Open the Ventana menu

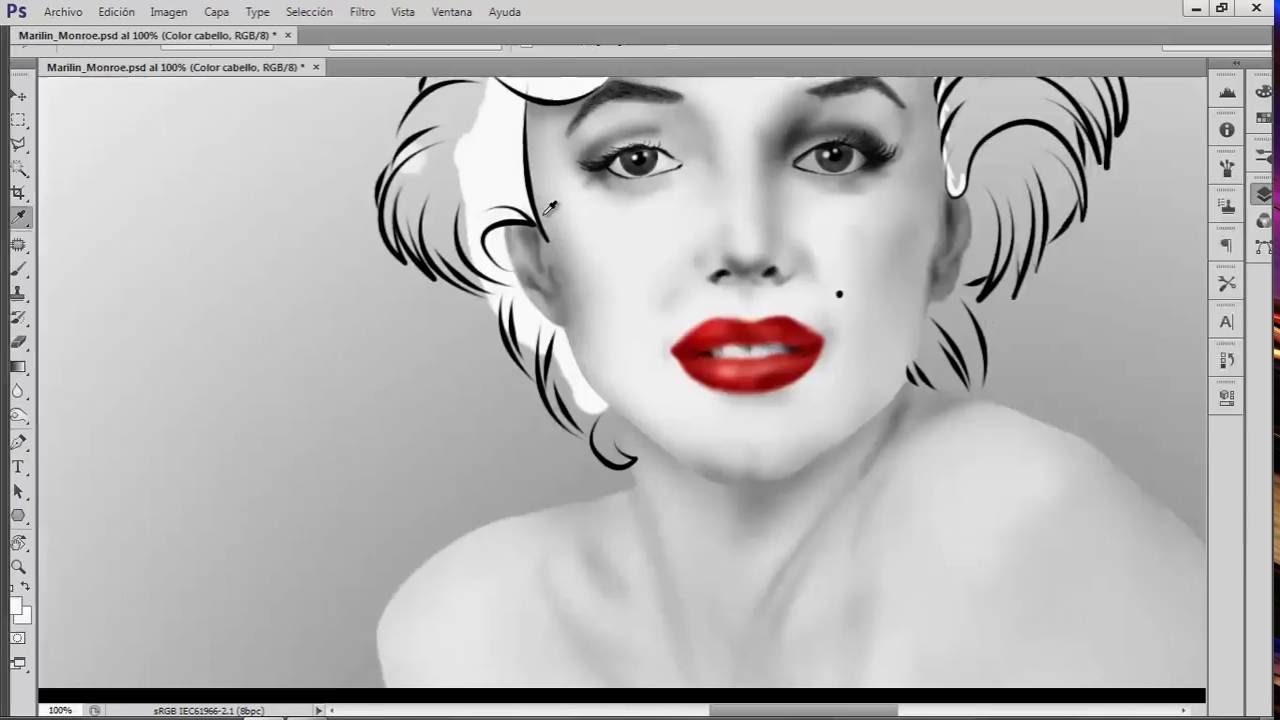click(452, 12)
